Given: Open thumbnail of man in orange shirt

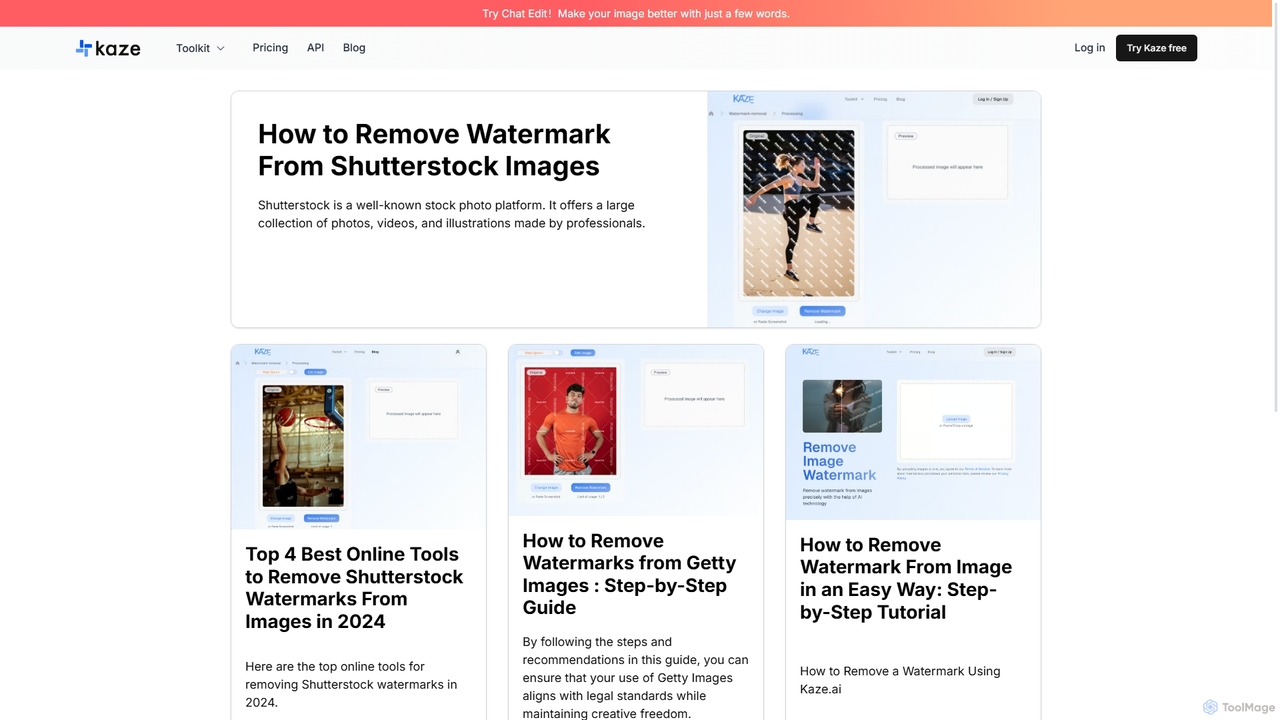Looking at the screenshot, I should click(636, 430).
